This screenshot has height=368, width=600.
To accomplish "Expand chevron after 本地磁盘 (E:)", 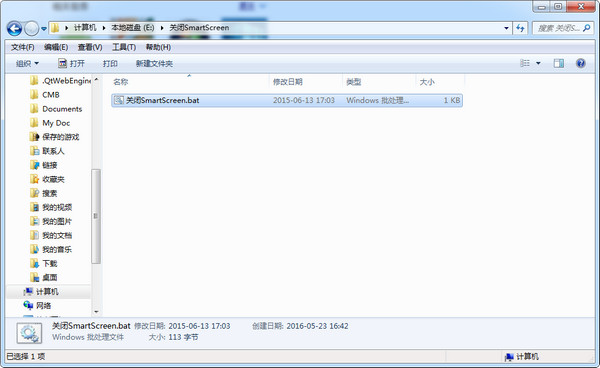I will pyautogui.click(x=162, y=28).
